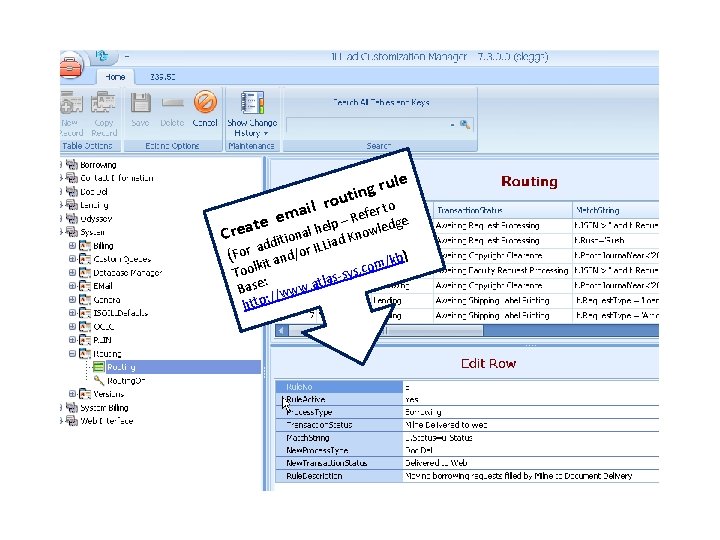Viewport: 720px width, 540px height.
Task: Switch to the Home ribbon tab
Action: point(115,77)
